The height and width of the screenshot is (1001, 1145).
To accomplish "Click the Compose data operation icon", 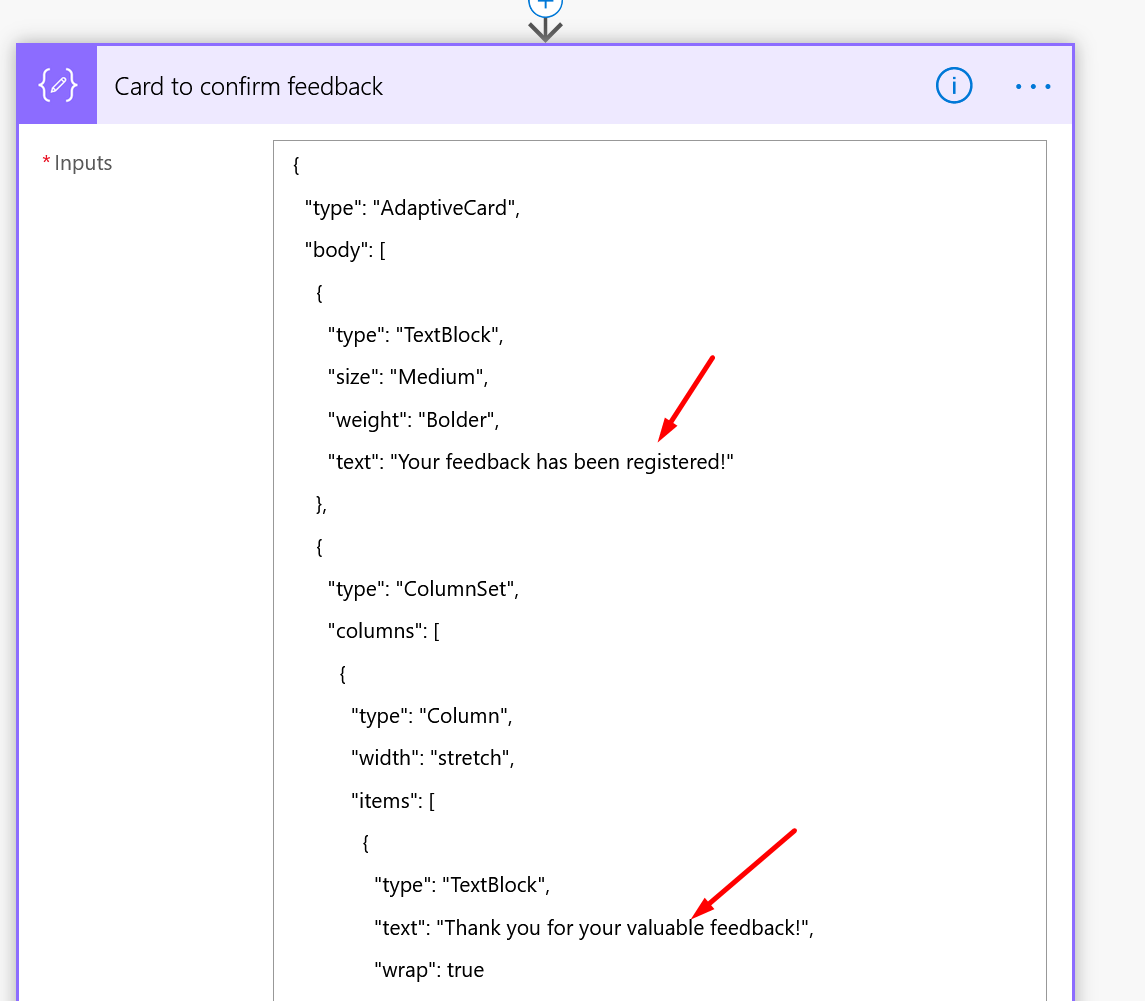I will click(x=56, y=85).
